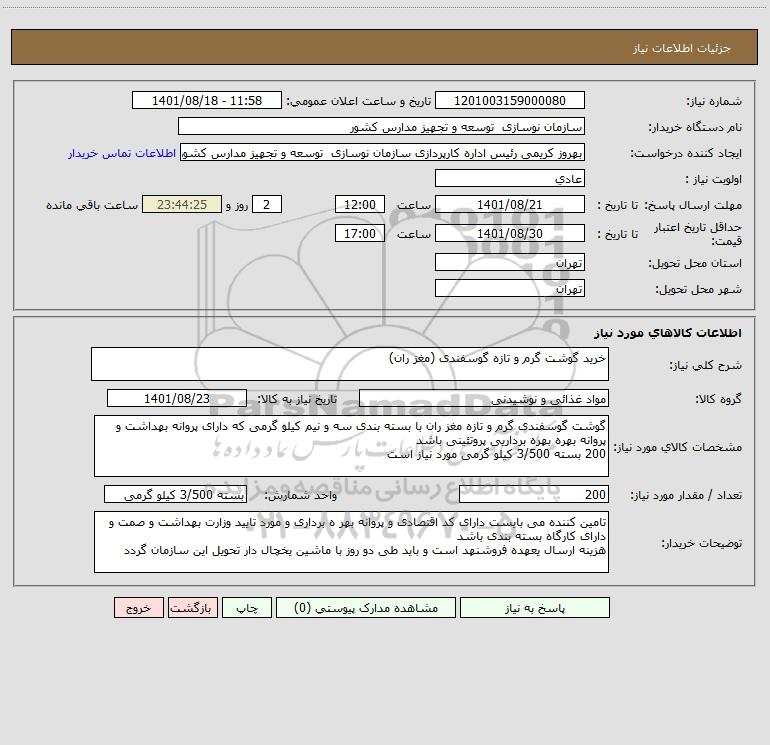Click the label تعداد / مقدار مورد نیاز
Screen dimensions: 770x745
(x=686, y=496)
